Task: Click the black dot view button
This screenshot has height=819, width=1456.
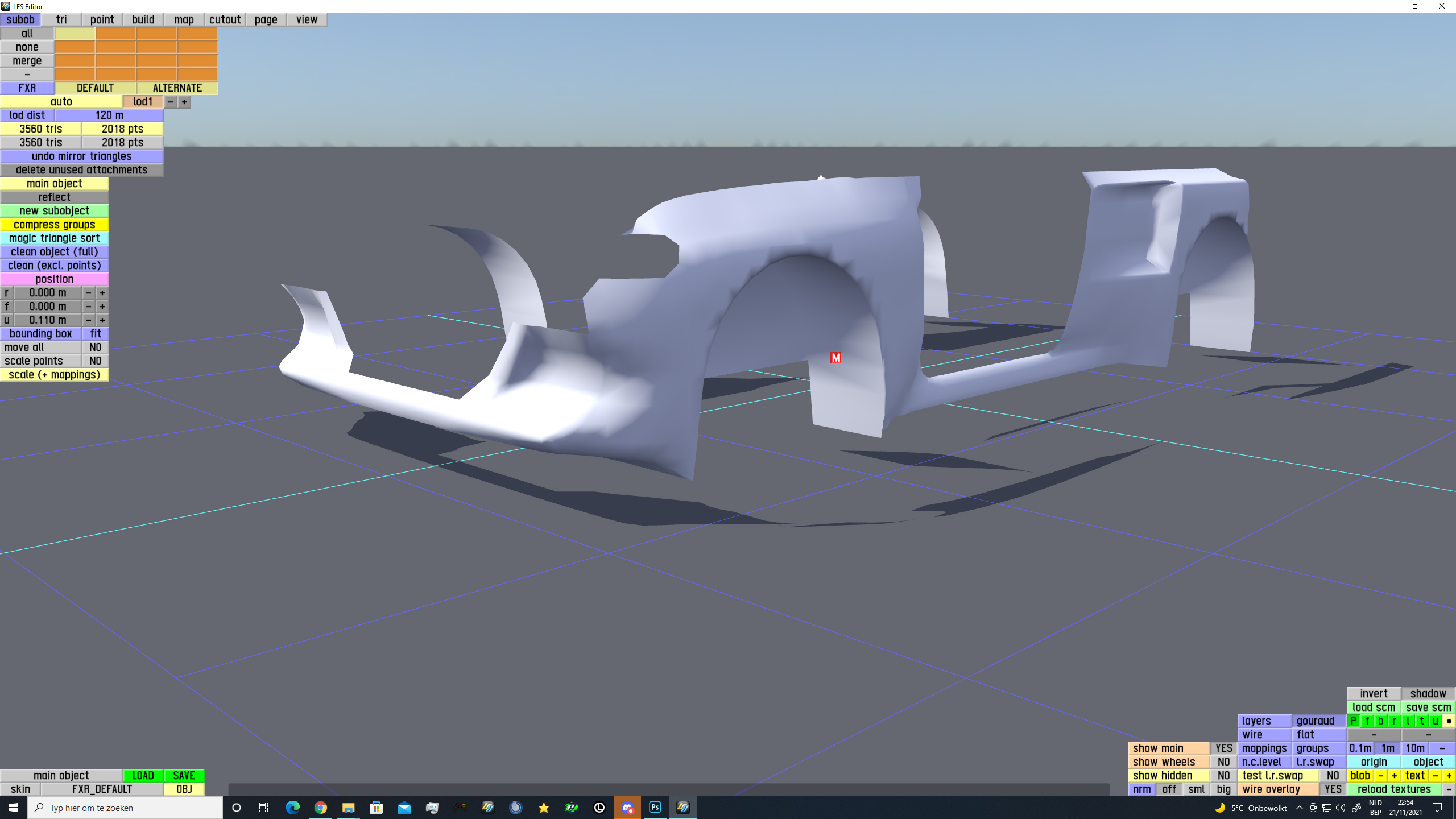Action: click(1449, 721)
